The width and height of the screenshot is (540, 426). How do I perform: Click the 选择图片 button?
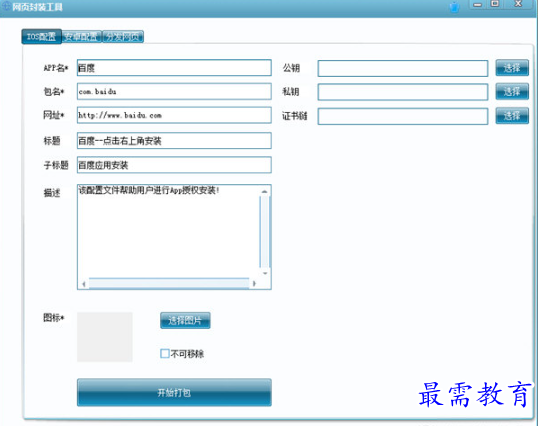coord(185,320)
